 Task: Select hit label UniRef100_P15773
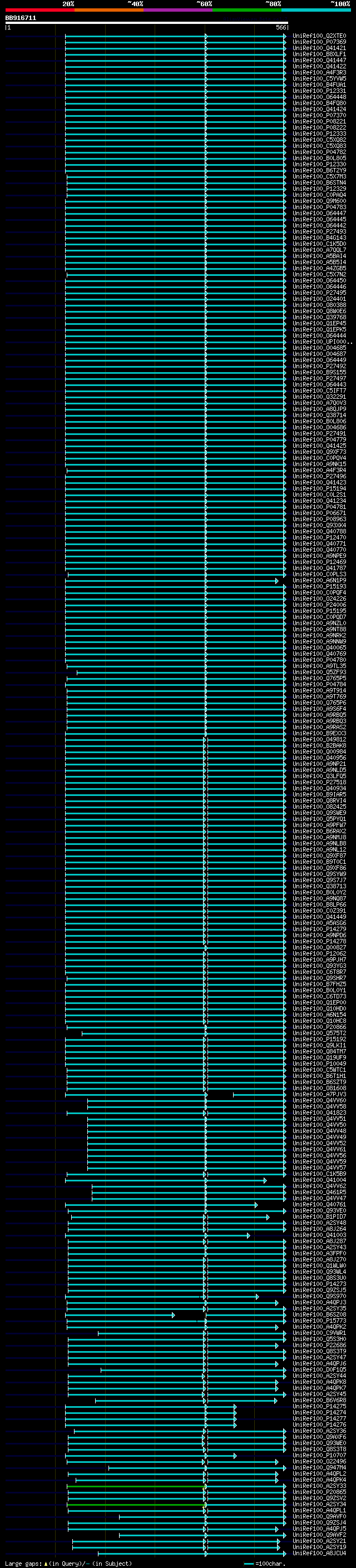(x=319, y=1320)
